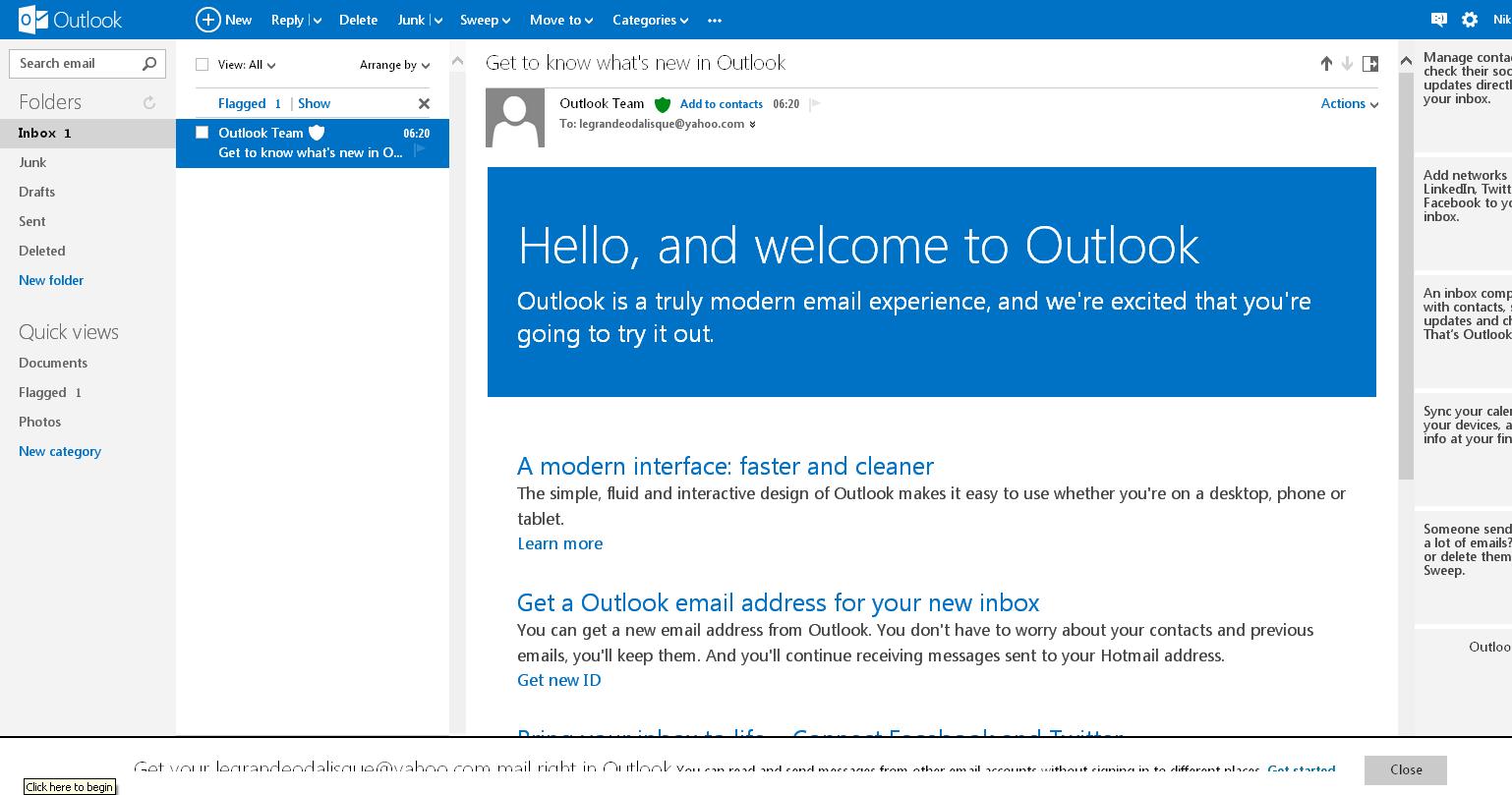Open the Photos quick view

point(39,422)
